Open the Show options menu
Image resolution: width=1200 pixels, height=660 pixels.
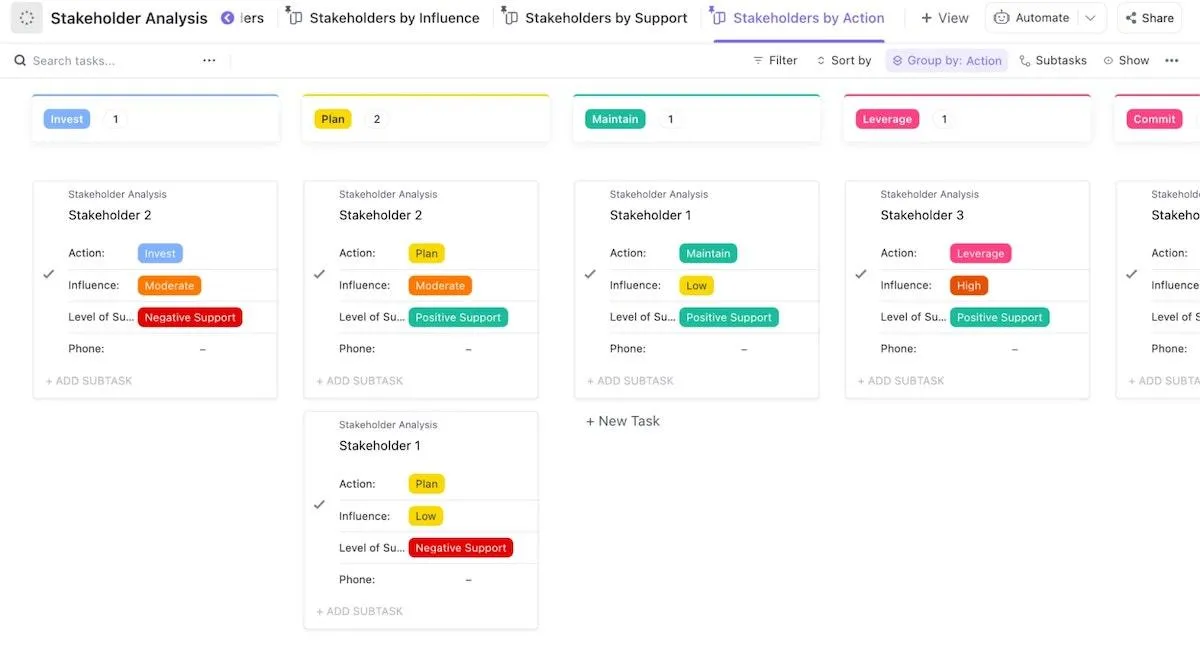(x=1126, y=61)
